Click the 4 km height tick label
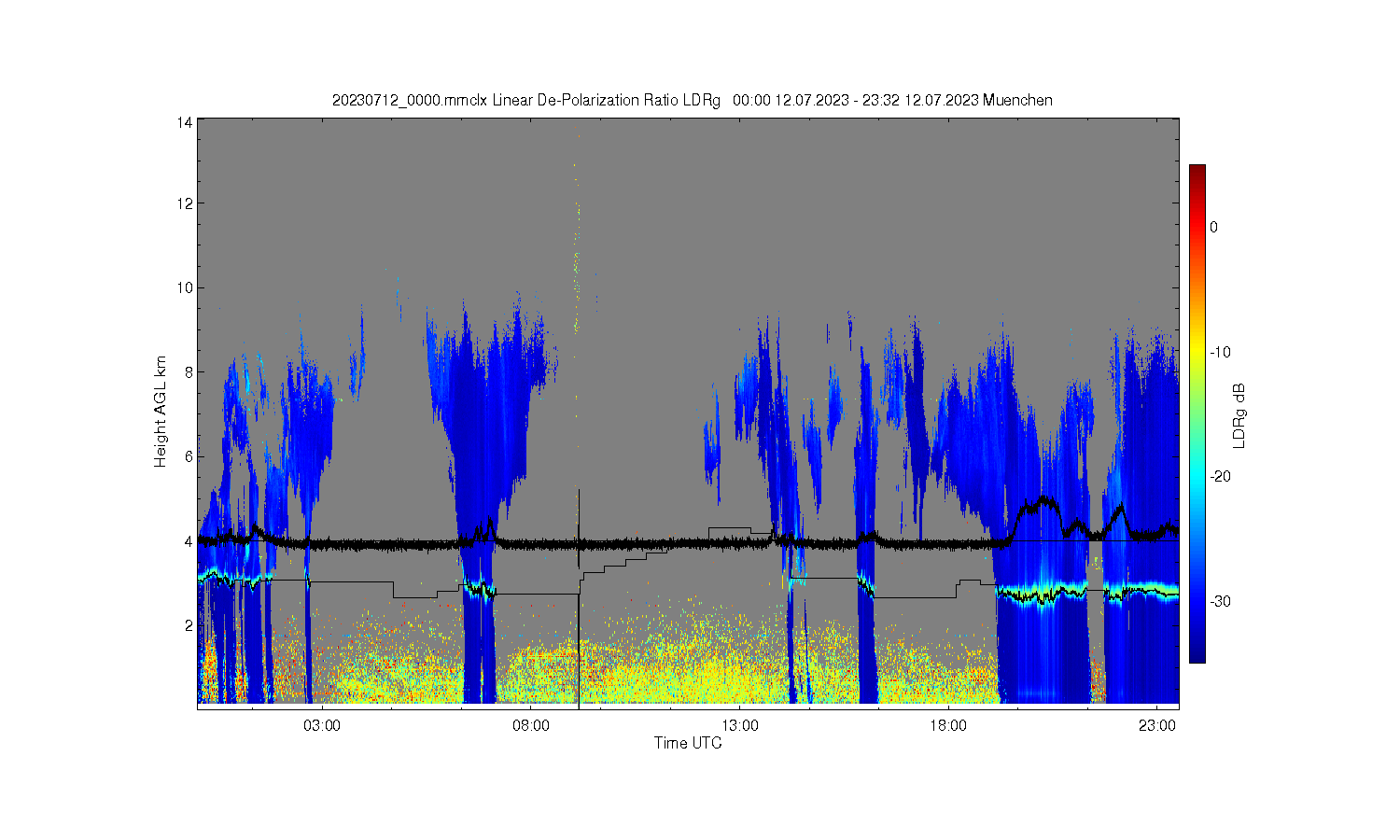 (189, 541)
